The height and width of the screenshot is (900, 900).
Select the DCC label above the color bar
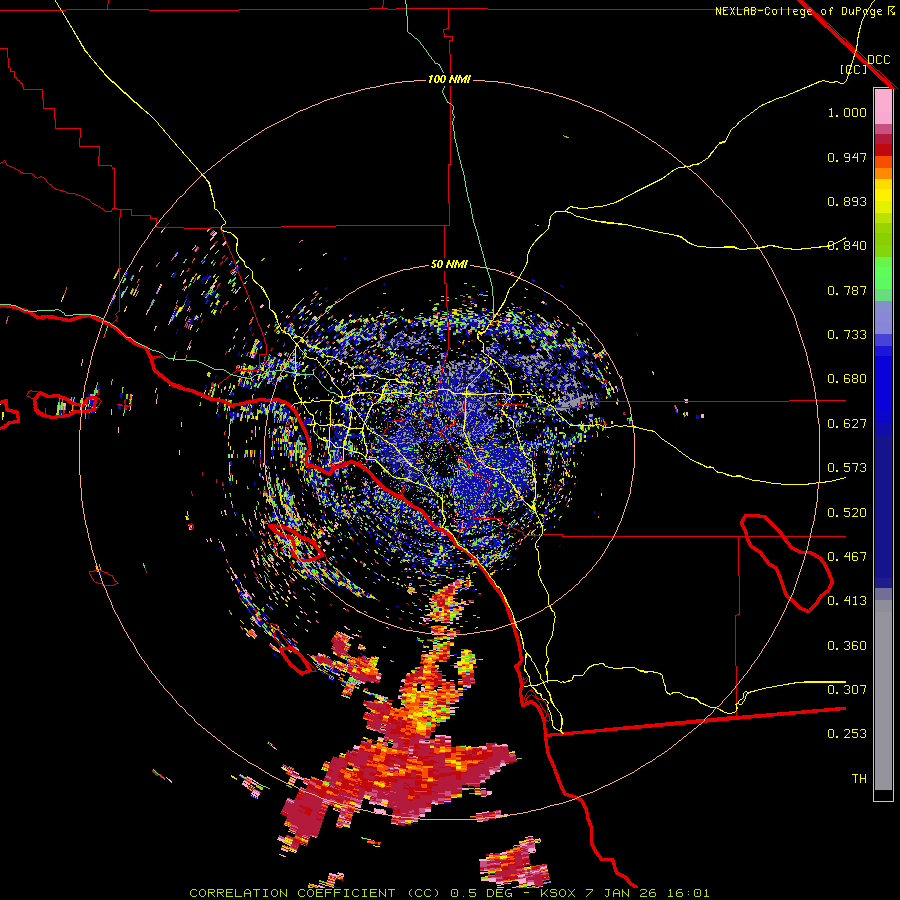878,59
